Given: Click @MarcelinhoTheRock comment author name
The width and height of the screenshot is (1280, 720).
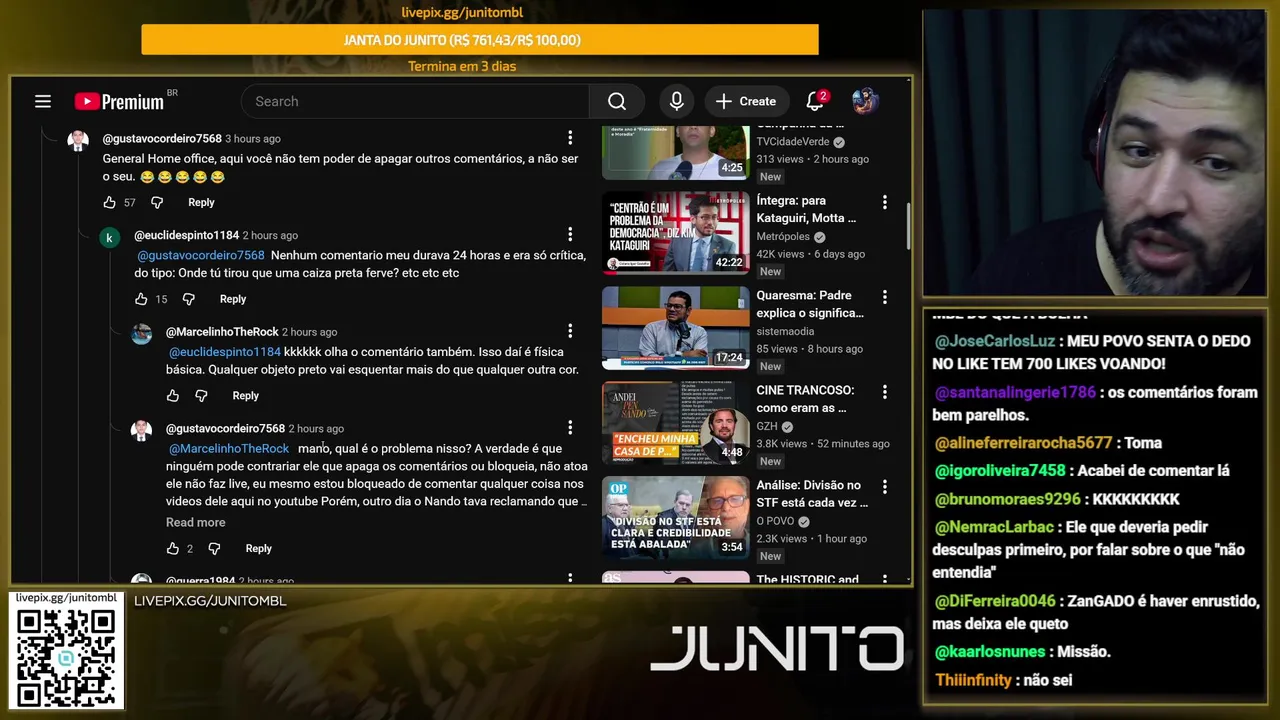Looking at the screenshot, I should pyautogui.click(x=222, y=332).
